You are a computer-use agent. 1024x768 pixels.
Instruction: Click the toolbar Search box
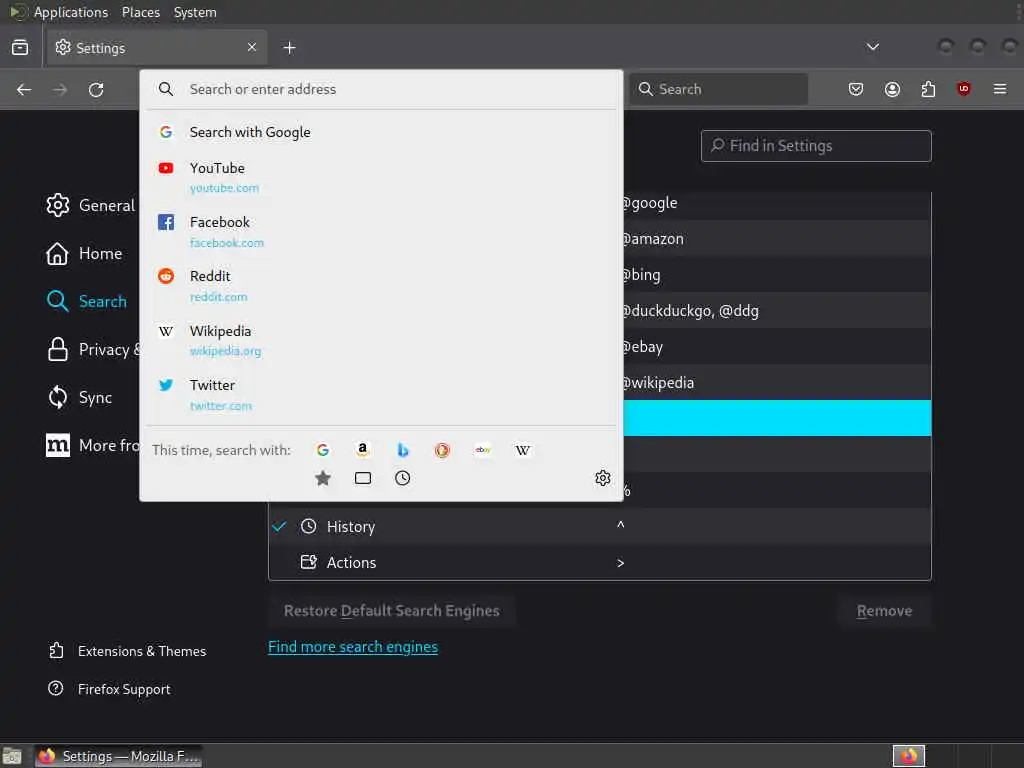pos(718,89)
